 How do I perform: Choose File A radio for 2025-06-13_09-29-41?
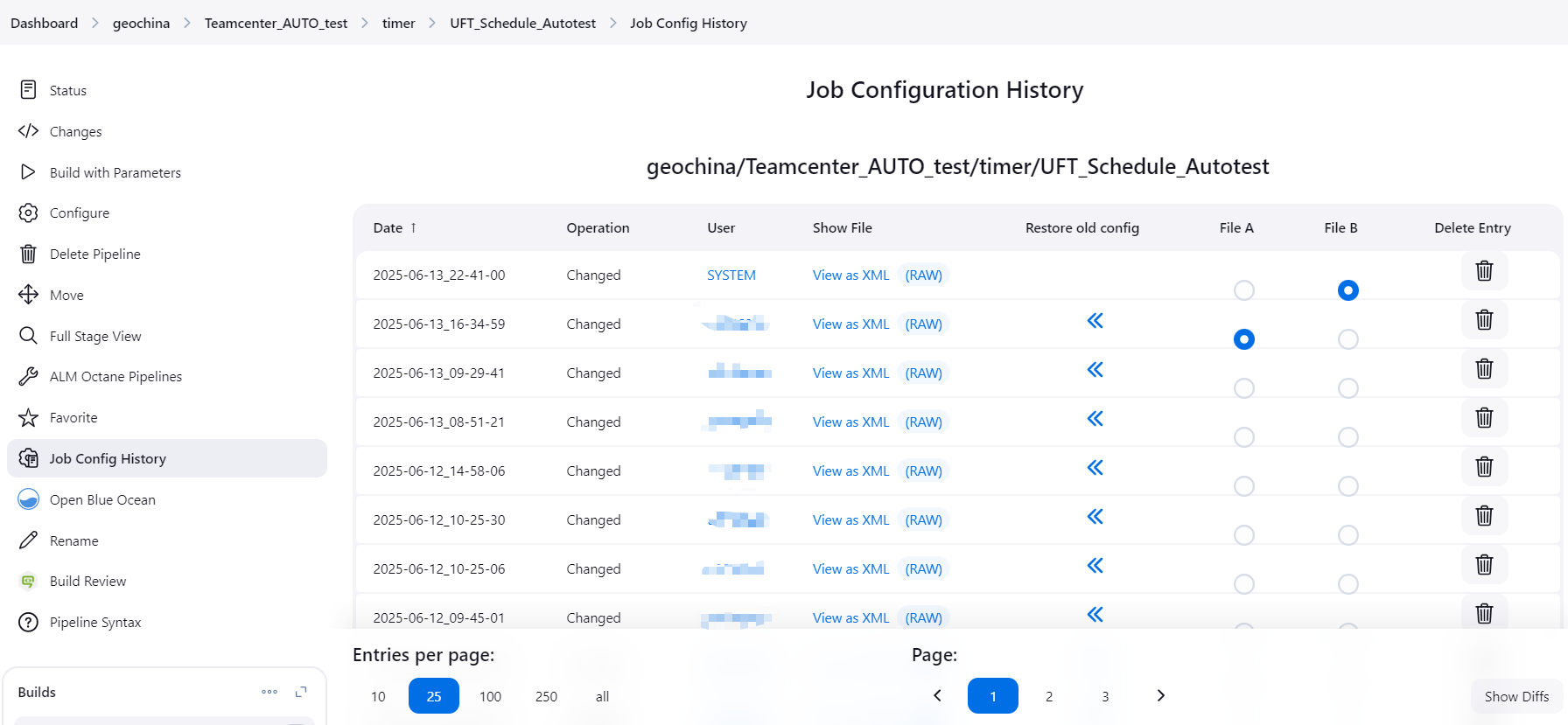coord(1243,388)
